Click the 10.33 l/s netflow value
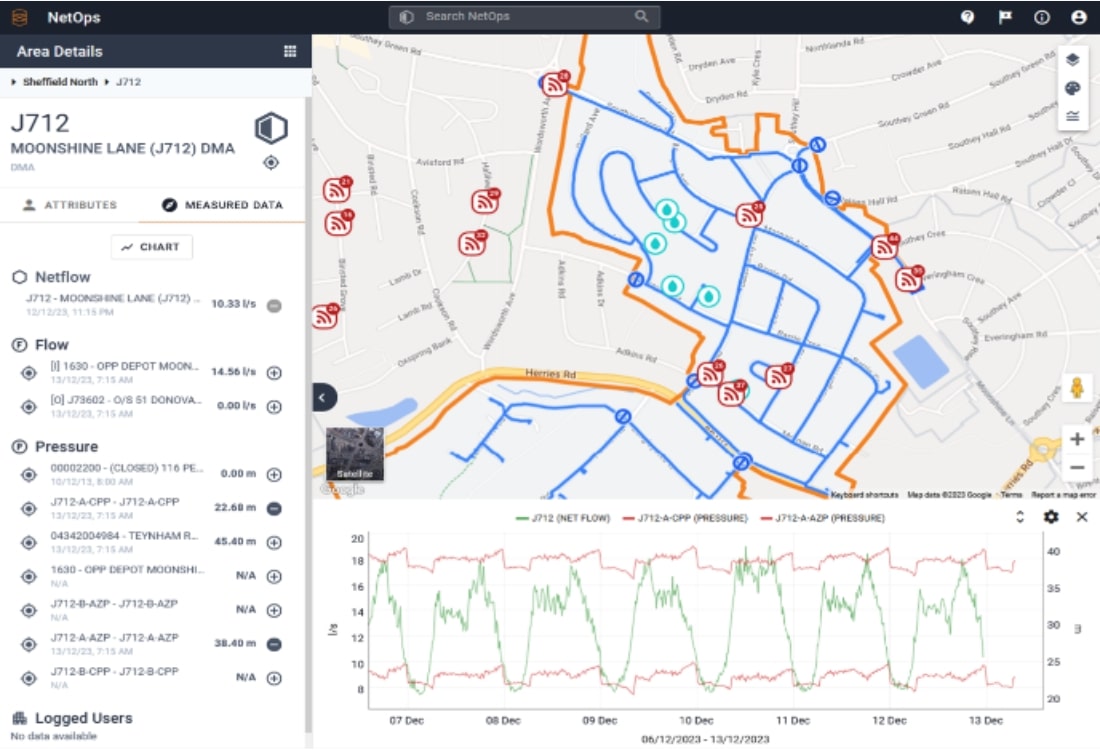Viewport: 1100px width, 750px height. point(234,304)
